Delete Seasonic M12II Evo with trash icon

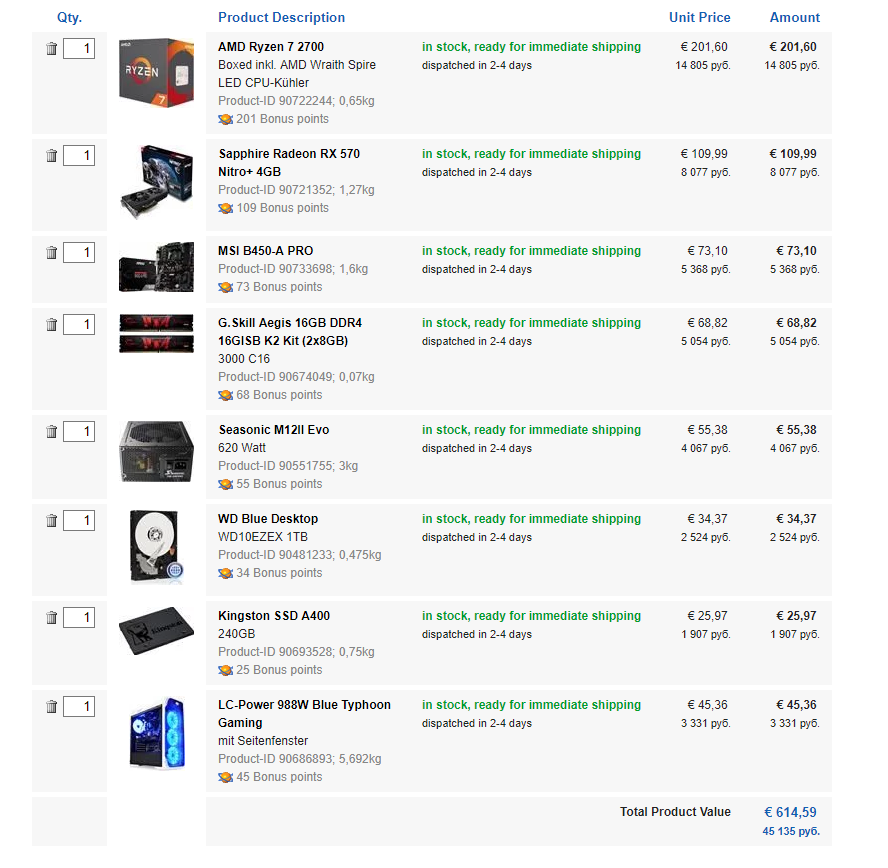pos(52,431)
